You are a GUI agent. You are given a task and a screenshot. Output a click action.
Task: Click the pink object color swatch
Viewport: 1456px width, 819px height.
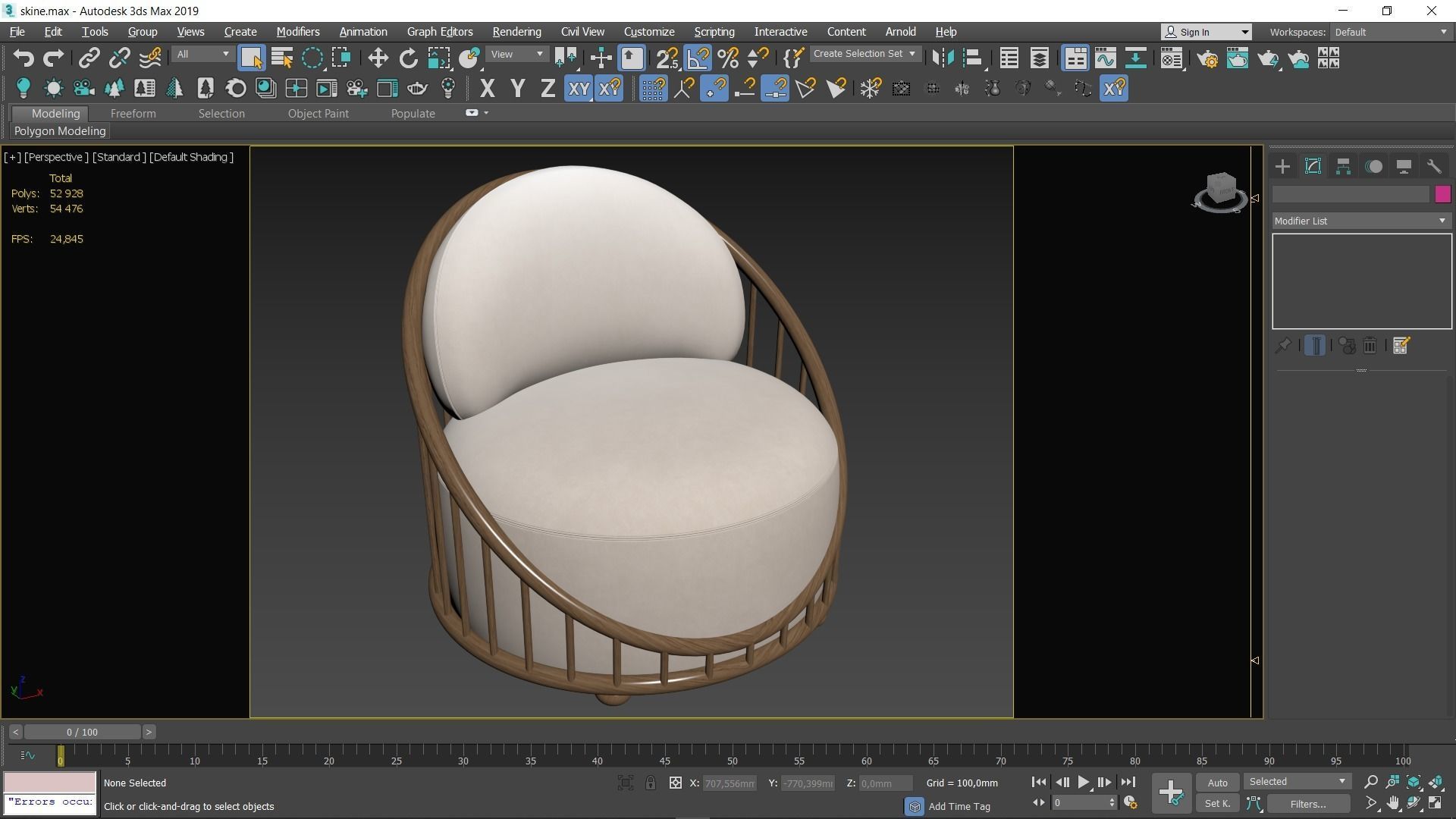pyautogui.click(x=1442, y=195)
